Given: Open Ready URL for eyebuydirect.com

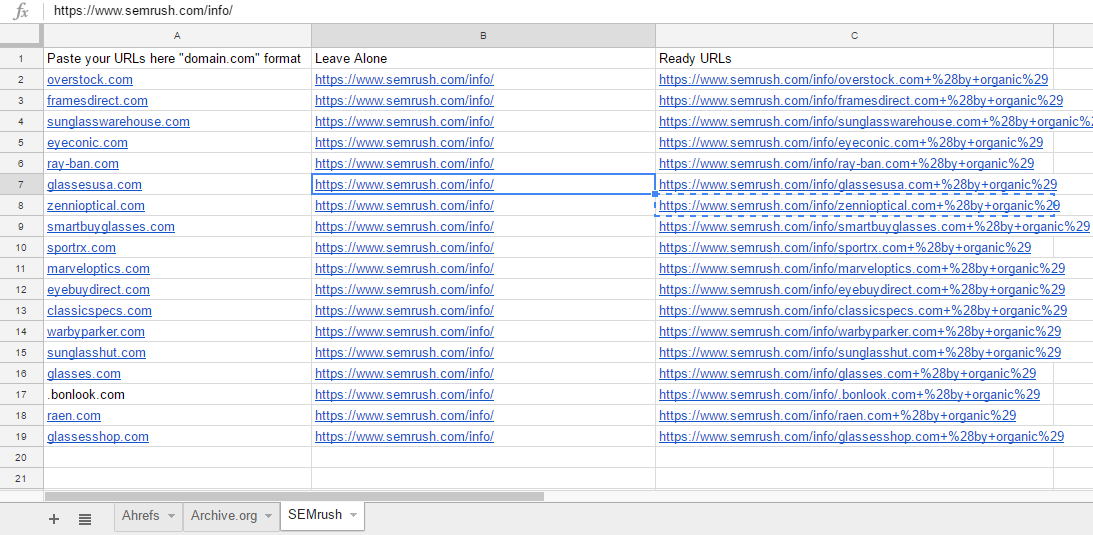Looking at the screenshot, I should [862, 289].
